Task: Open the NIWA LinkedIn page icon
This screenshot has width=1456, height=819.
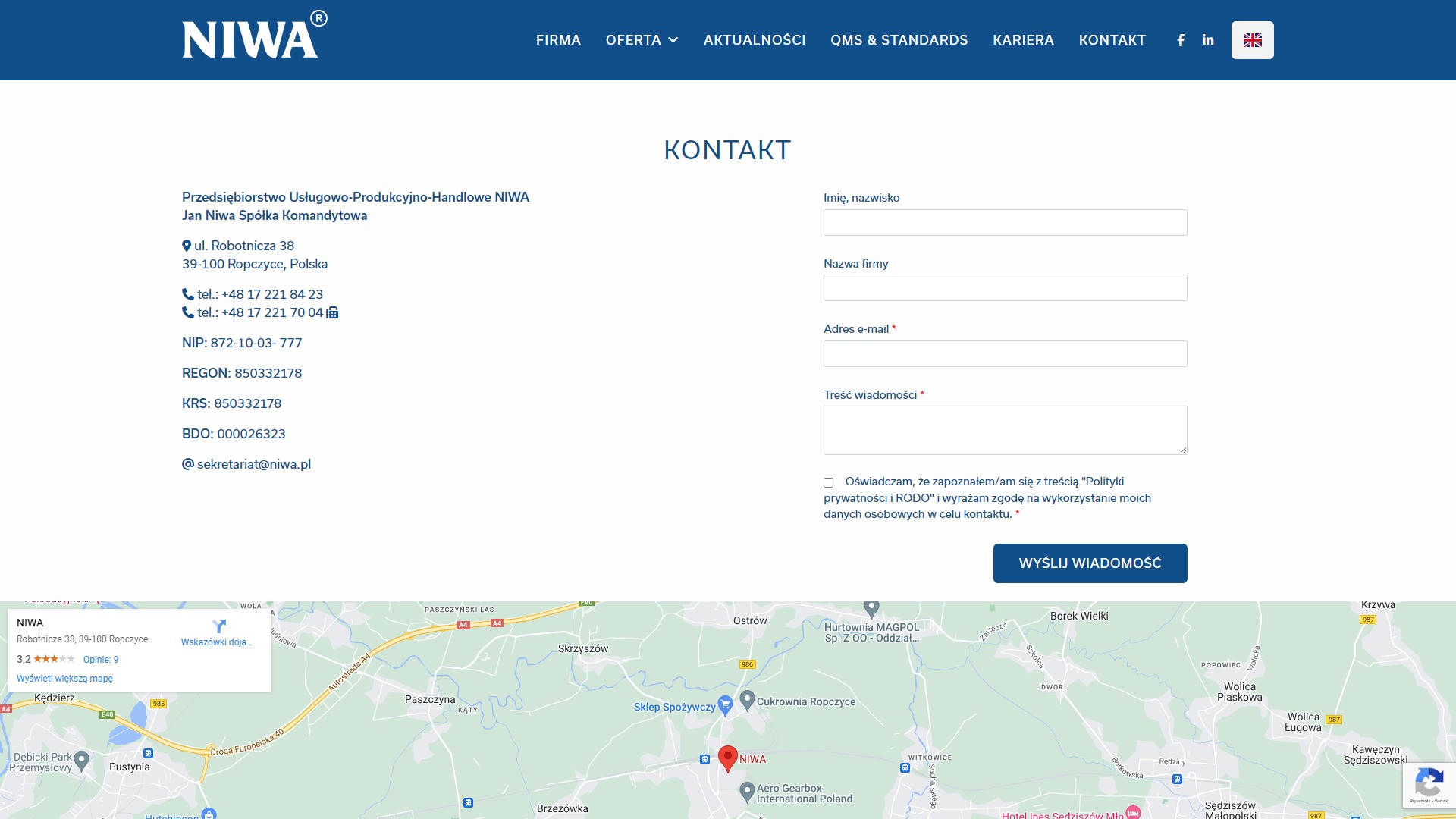Action: coord(1208,40)
